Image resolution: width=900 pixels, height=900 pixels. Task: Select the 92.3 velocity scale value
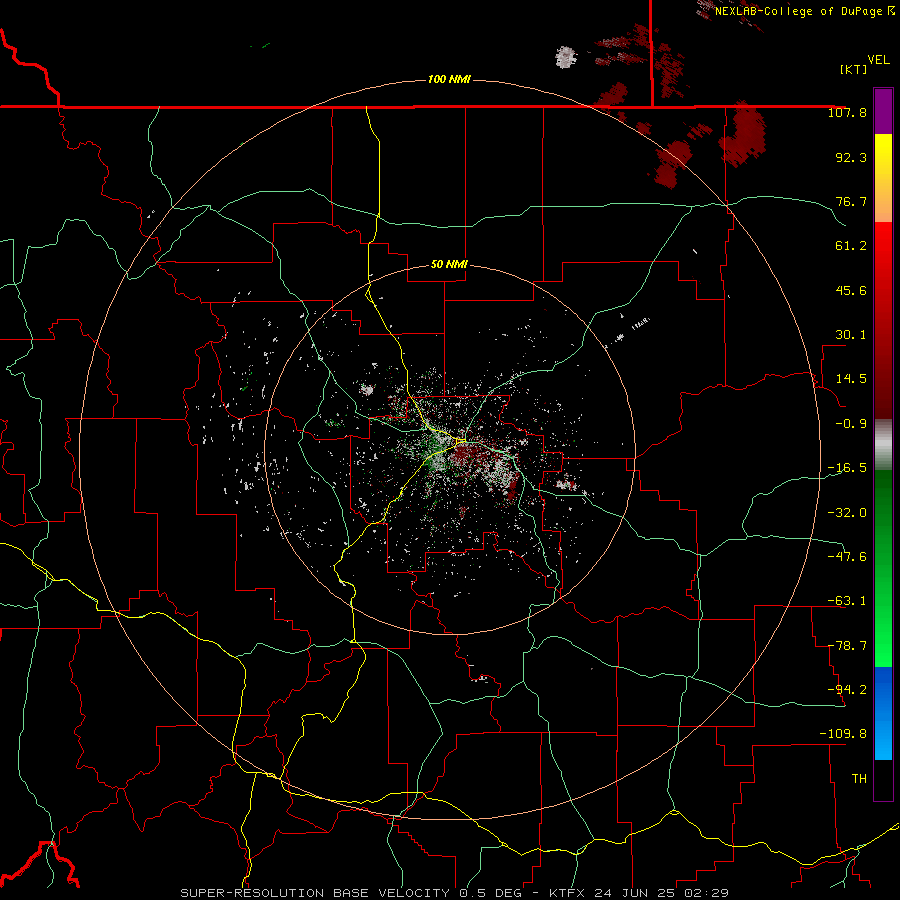[851, 157]
